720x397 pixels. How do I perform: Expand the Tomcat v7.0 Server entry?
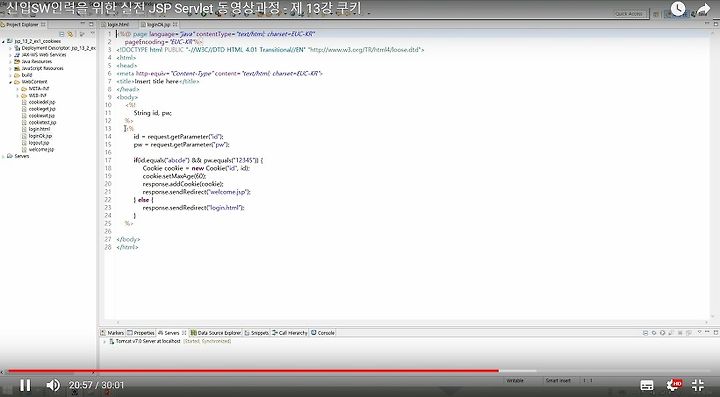104,341
